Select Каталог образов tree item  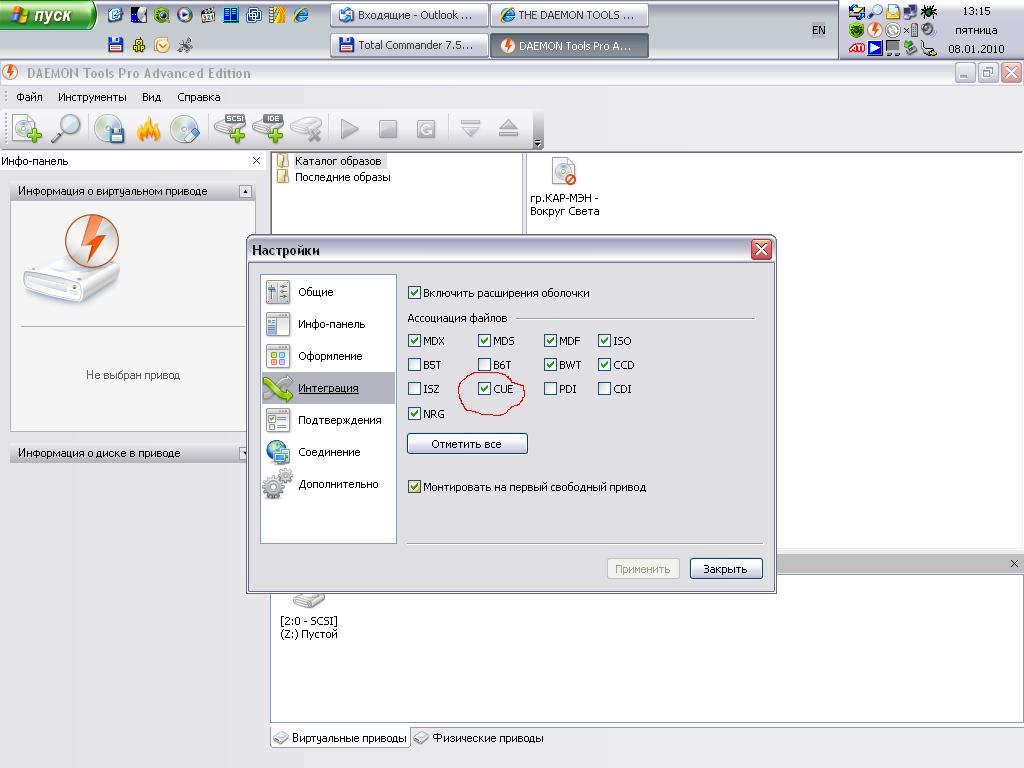coord(337,161)
